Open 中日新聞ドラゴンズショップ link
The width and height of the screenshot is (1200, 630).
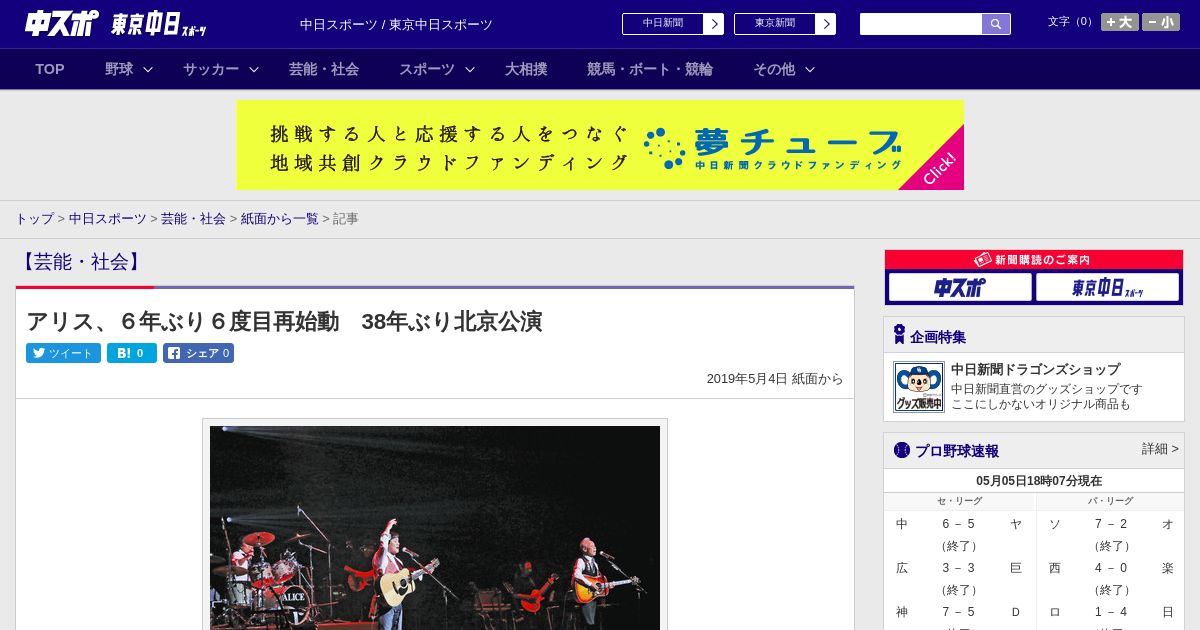pyautogui.click(x=1035, y=369)
